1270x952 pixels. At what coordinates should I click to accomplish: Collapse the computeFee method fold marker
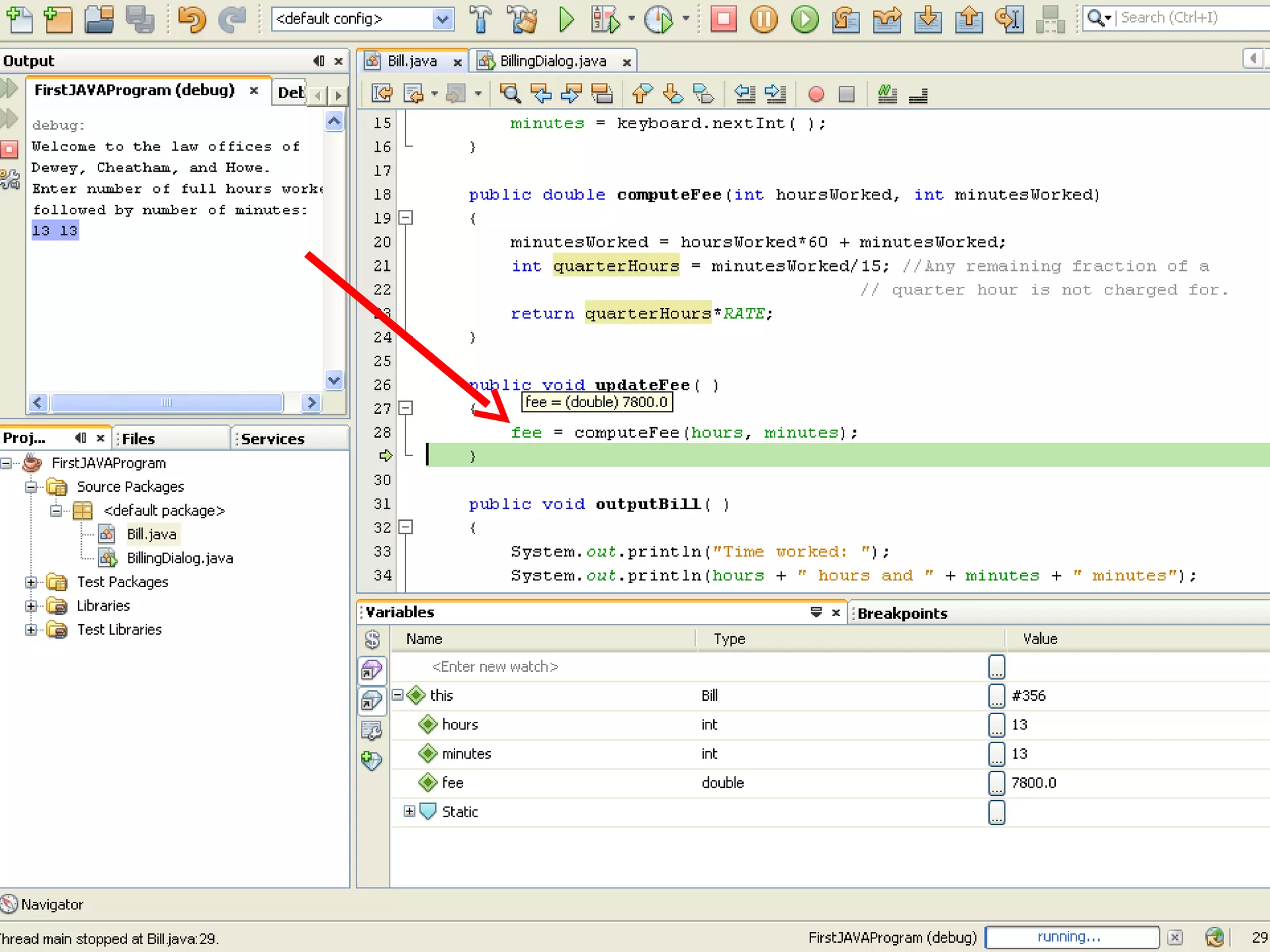(x=406, y=218)
